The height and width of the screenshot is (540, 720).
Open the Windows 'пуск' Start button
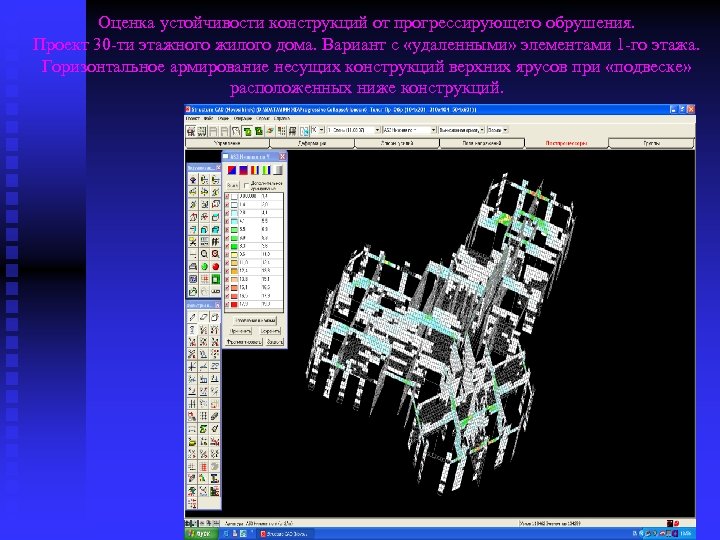coord(200,534)
